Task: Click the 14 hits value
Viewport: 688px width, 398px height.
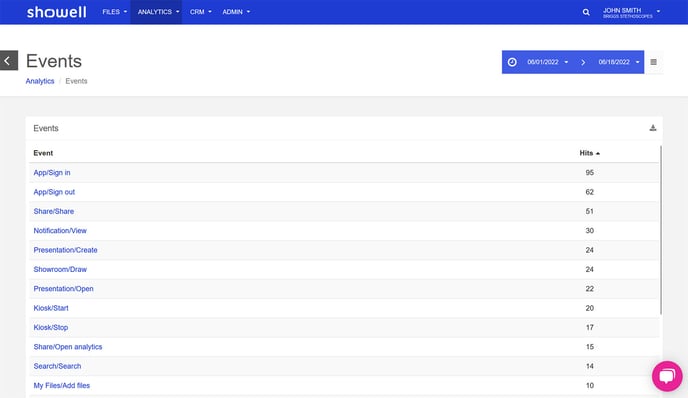Action: coord(590,366)
